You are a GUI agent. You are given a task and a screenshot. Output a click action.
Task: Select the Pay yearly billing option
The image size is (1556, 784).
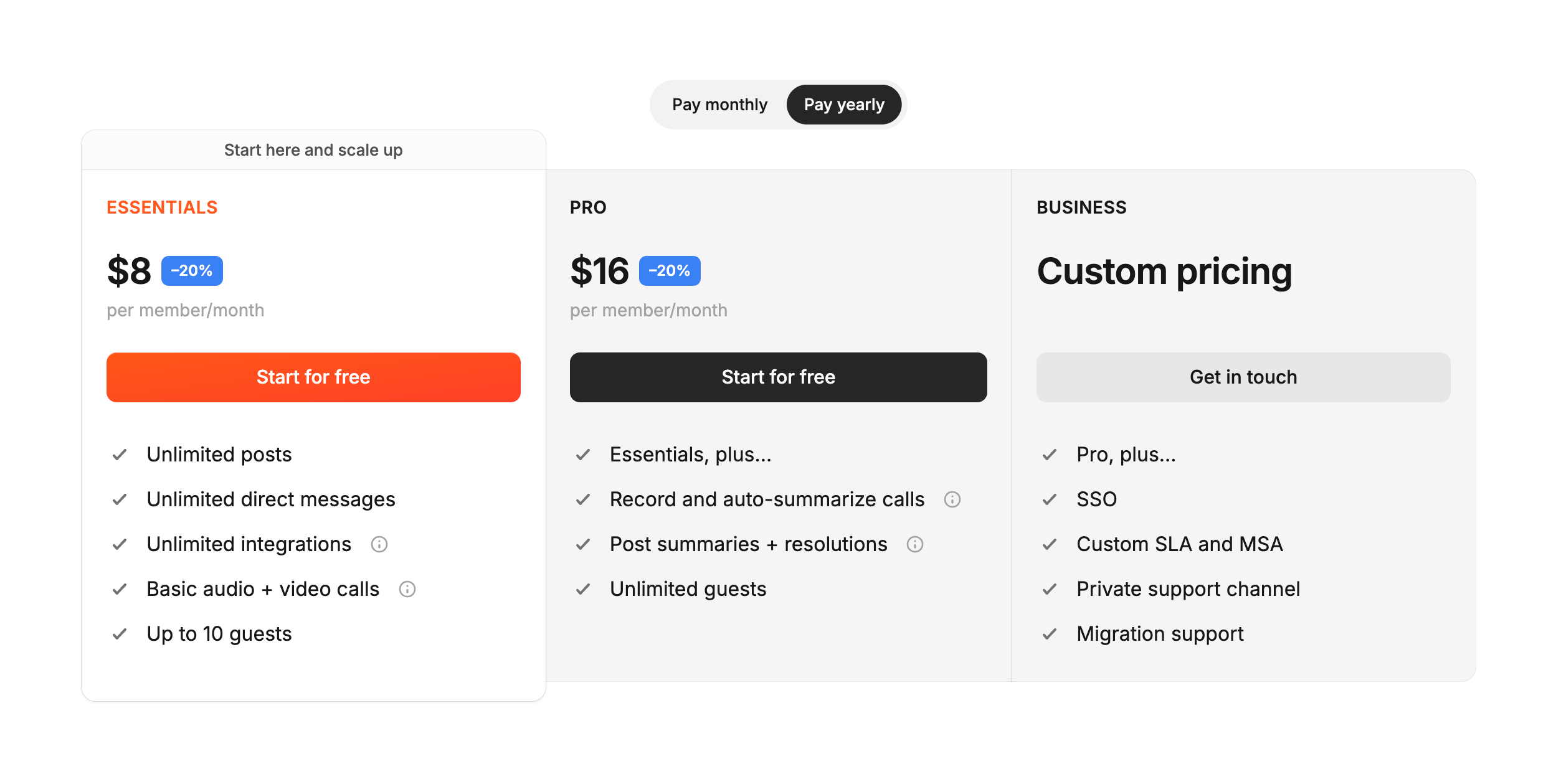coord(843,105)
